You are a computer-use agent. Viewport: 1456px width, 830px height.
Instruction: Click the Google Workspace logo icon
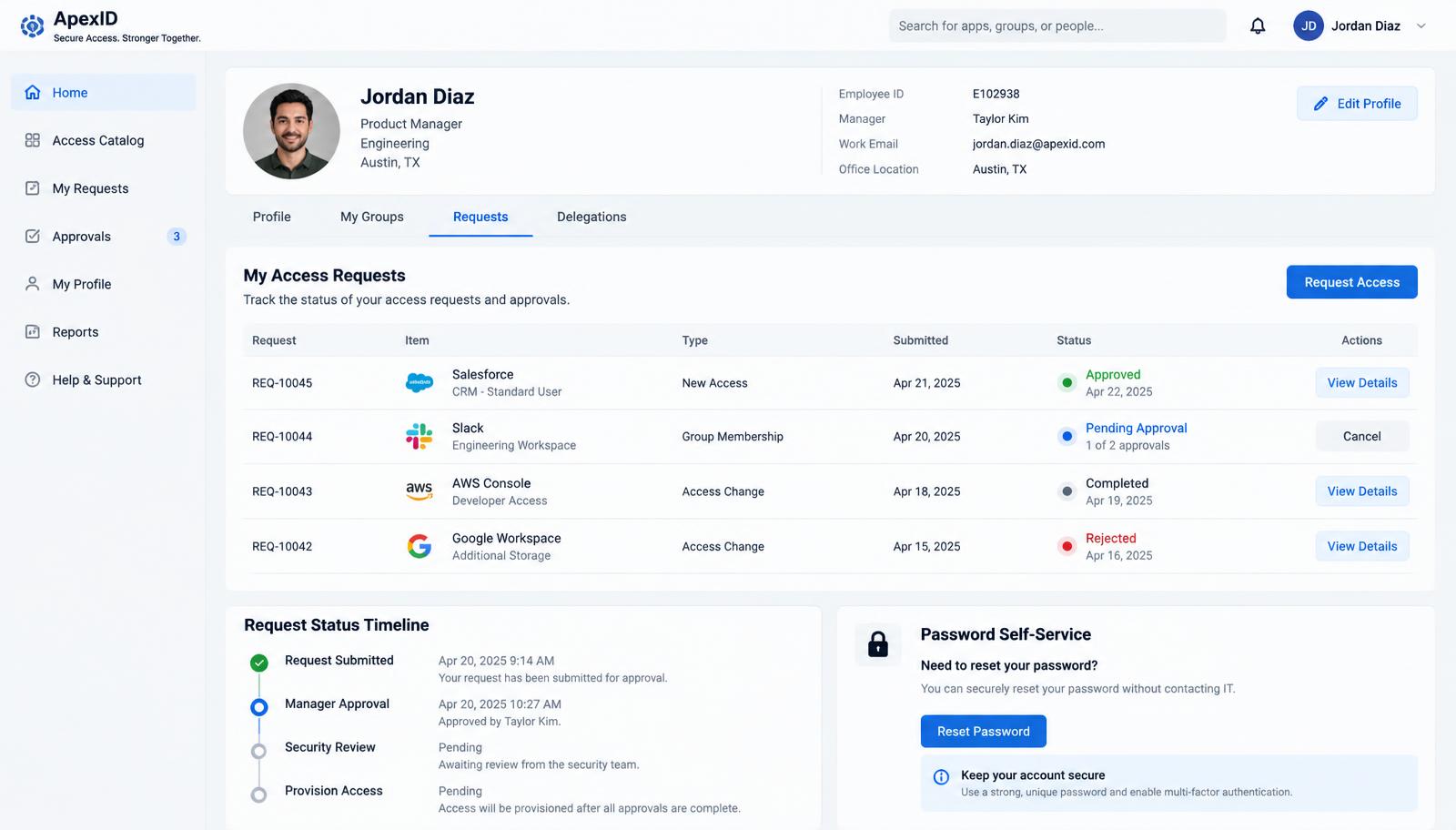419,546
